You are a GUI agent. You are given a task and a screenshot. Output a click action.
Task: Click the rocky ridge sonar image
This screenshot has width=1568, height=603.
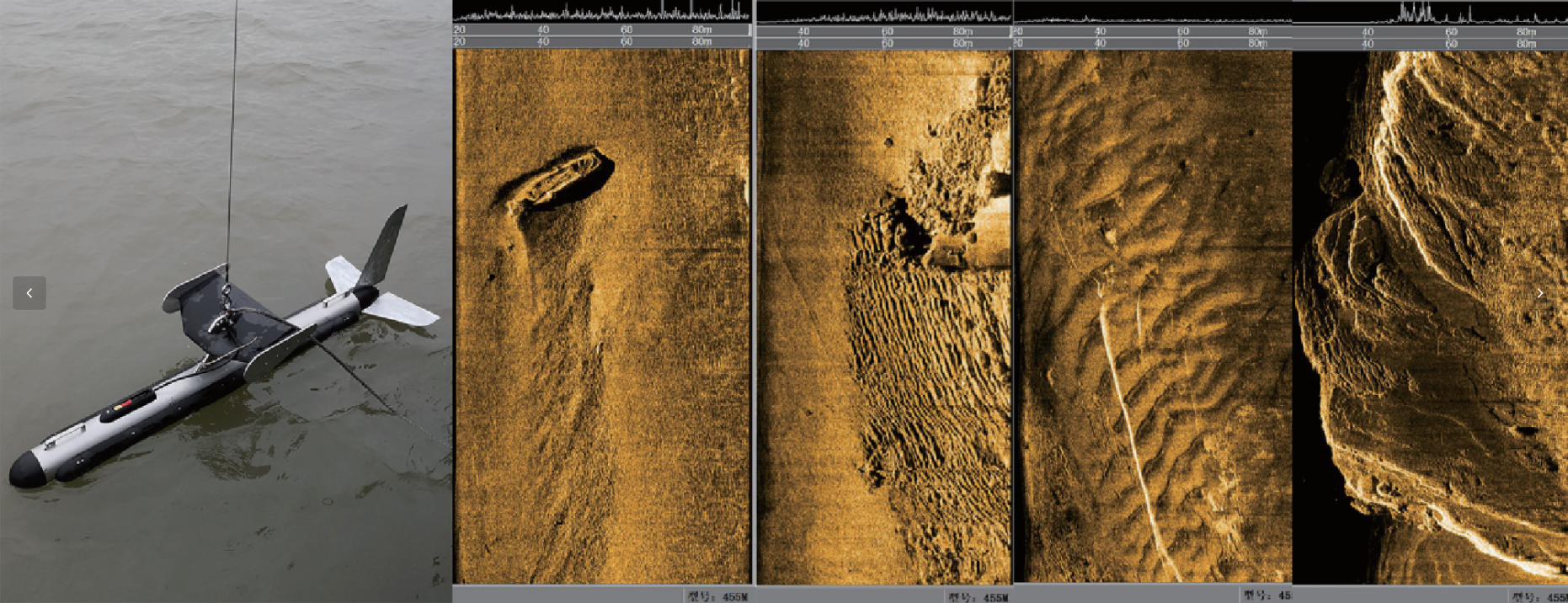(1432, 320)
